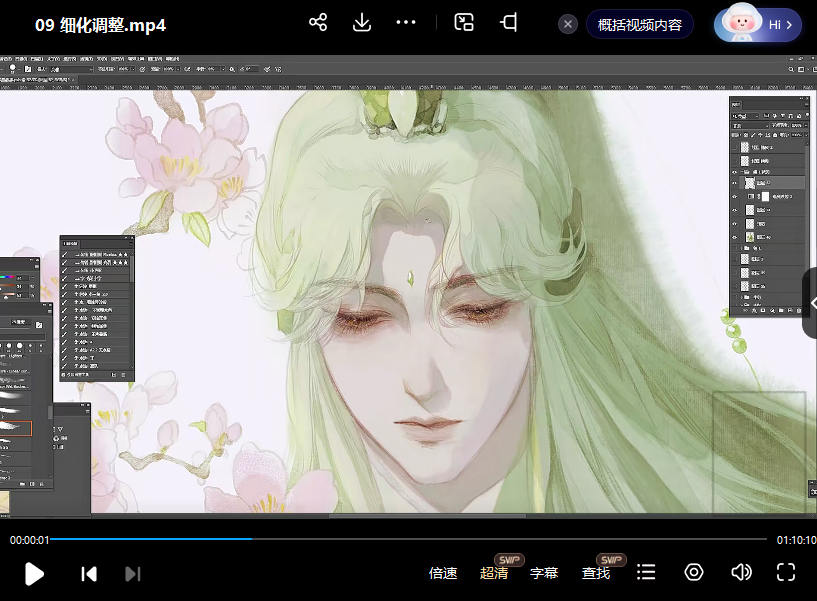Open the 超清 quality selector
The width and height of the screenshot is (817, 601).
494,573
